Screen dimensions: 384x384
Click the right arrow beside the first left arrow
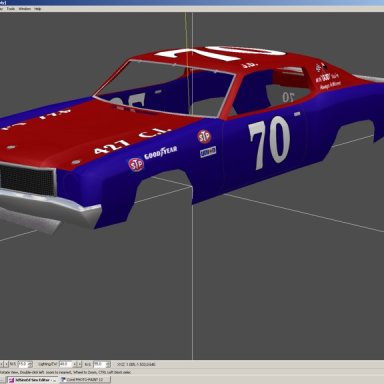pos(6,364)
